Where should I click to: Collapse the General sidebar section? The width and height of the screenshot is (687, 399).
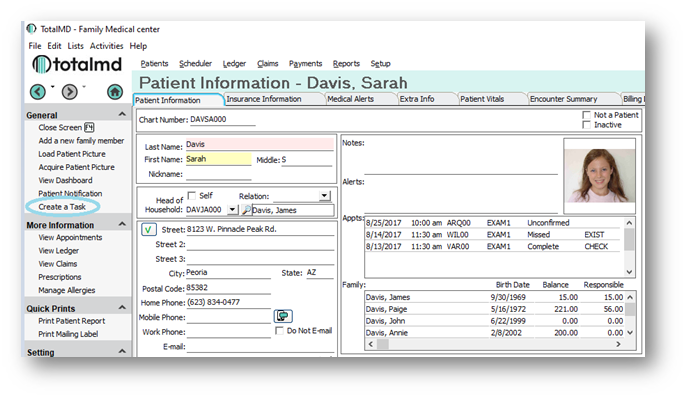[122, 115]
